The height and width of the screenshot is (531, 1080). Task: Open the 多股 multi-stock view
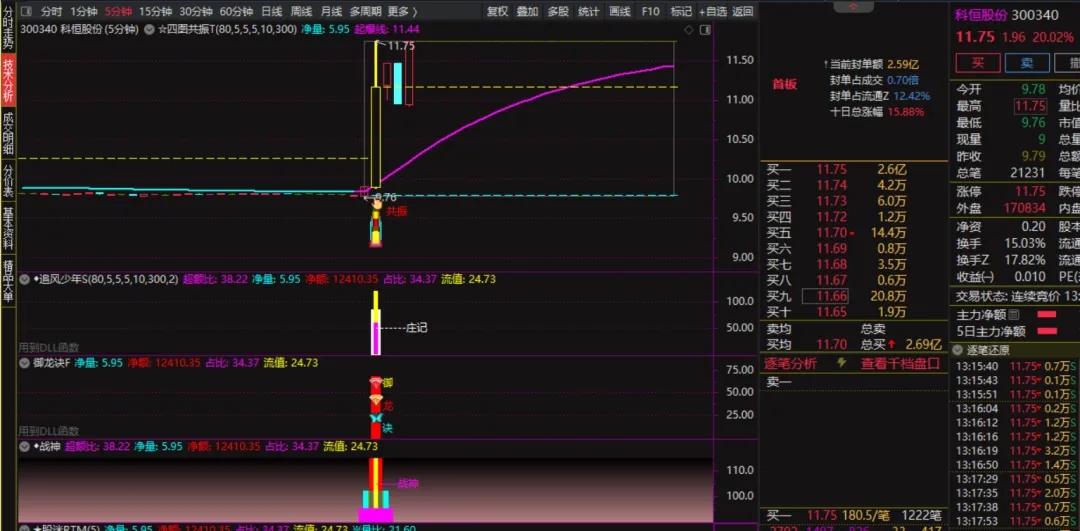[558, 11]
